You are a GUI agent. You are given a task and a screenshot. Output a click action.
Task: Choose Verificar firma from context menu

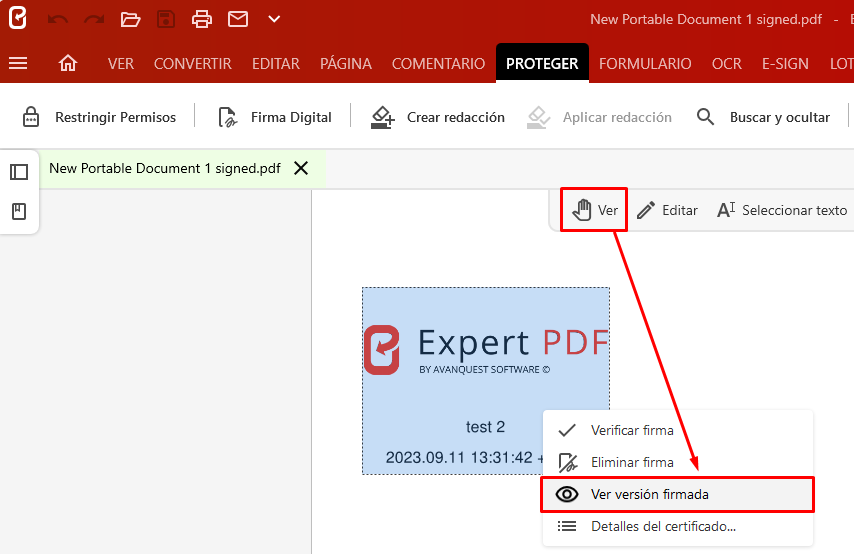pyautogui.click(x=678, y=430)
